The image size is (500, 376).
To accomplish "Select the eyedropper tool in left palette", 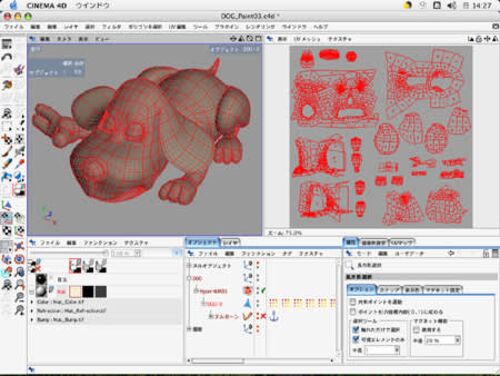I will pyautogui.click(x=19, y=164).
